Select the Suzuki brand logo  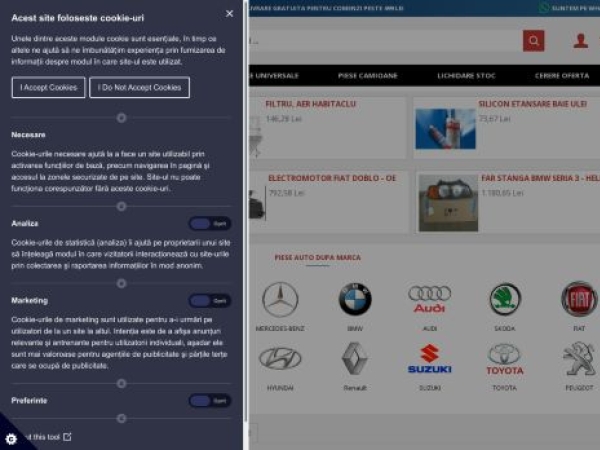coord(429,359)
